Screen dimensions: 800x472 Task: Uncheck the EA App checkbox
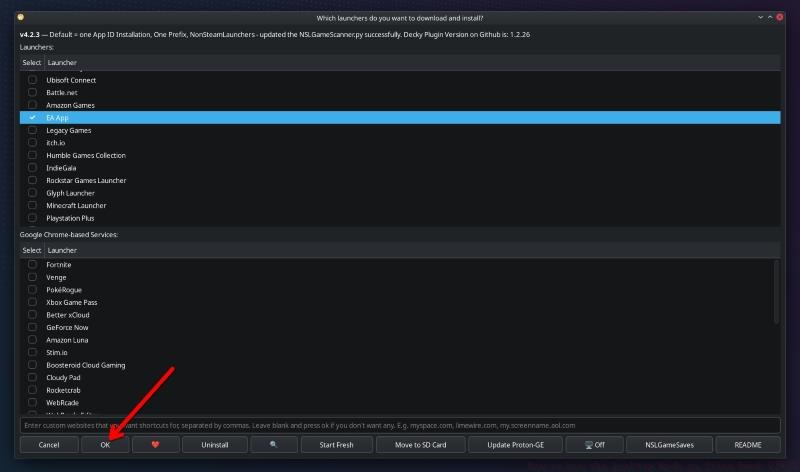coord(32,118)
